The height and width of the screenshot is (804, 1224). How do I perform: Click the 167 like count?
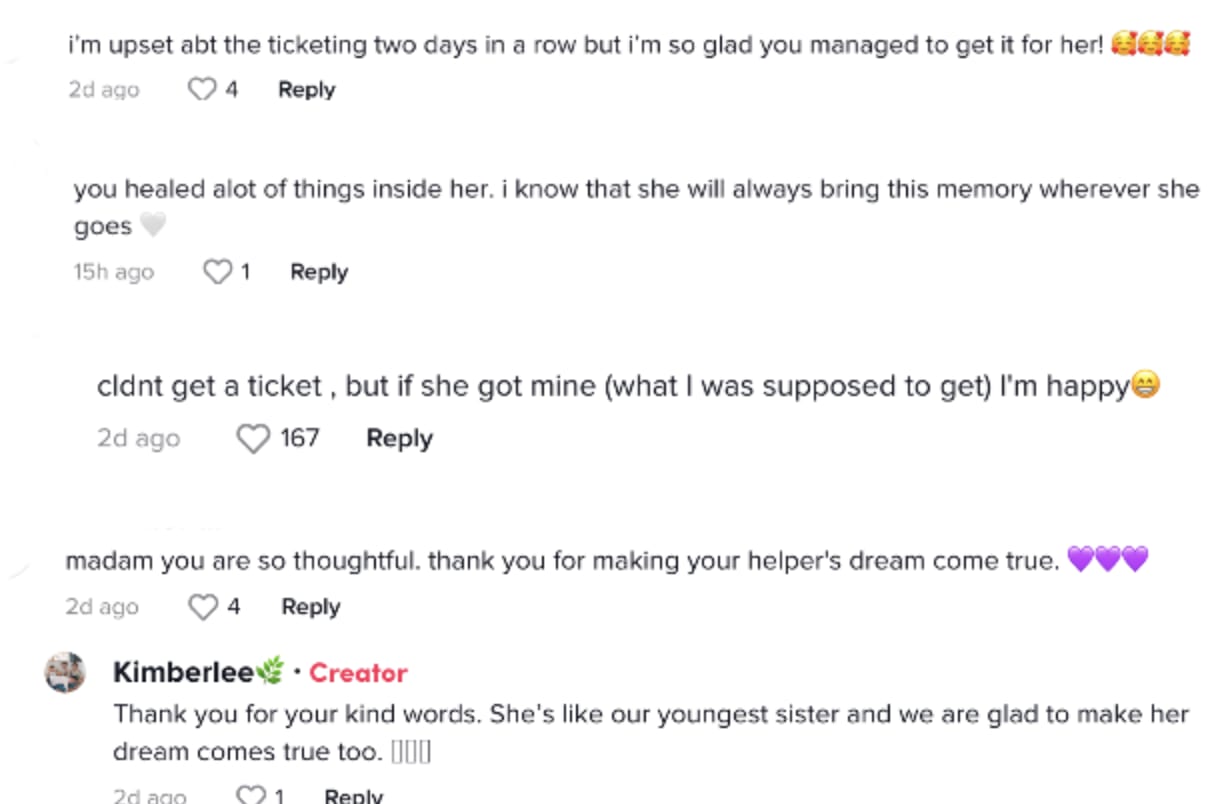tap(299, 438)
